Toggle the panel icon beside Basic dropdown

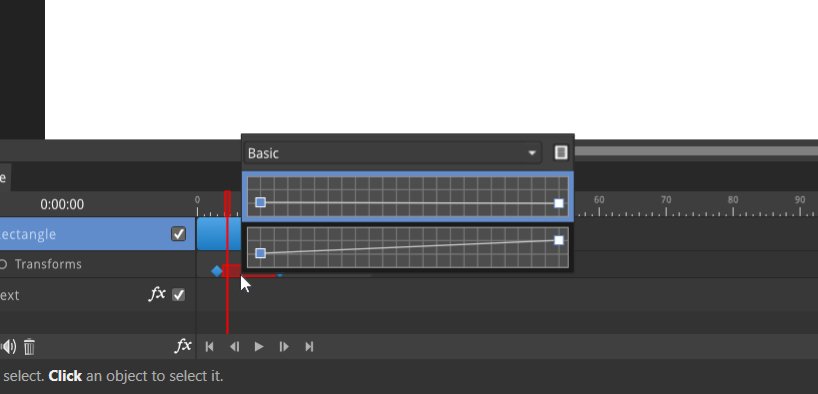click(561, 152)
